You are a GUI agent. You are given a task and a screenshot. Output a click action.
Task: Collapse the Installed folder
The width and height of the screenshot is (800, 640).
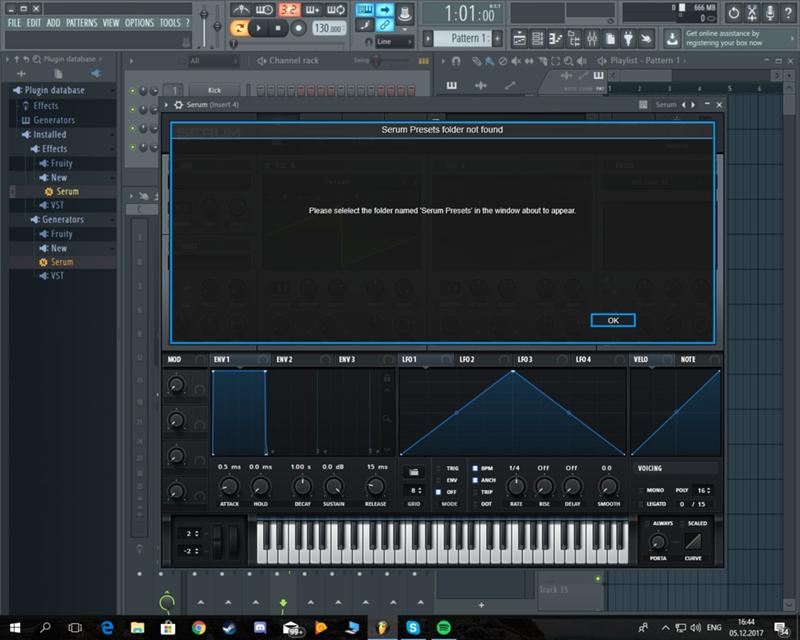point(49,134)
